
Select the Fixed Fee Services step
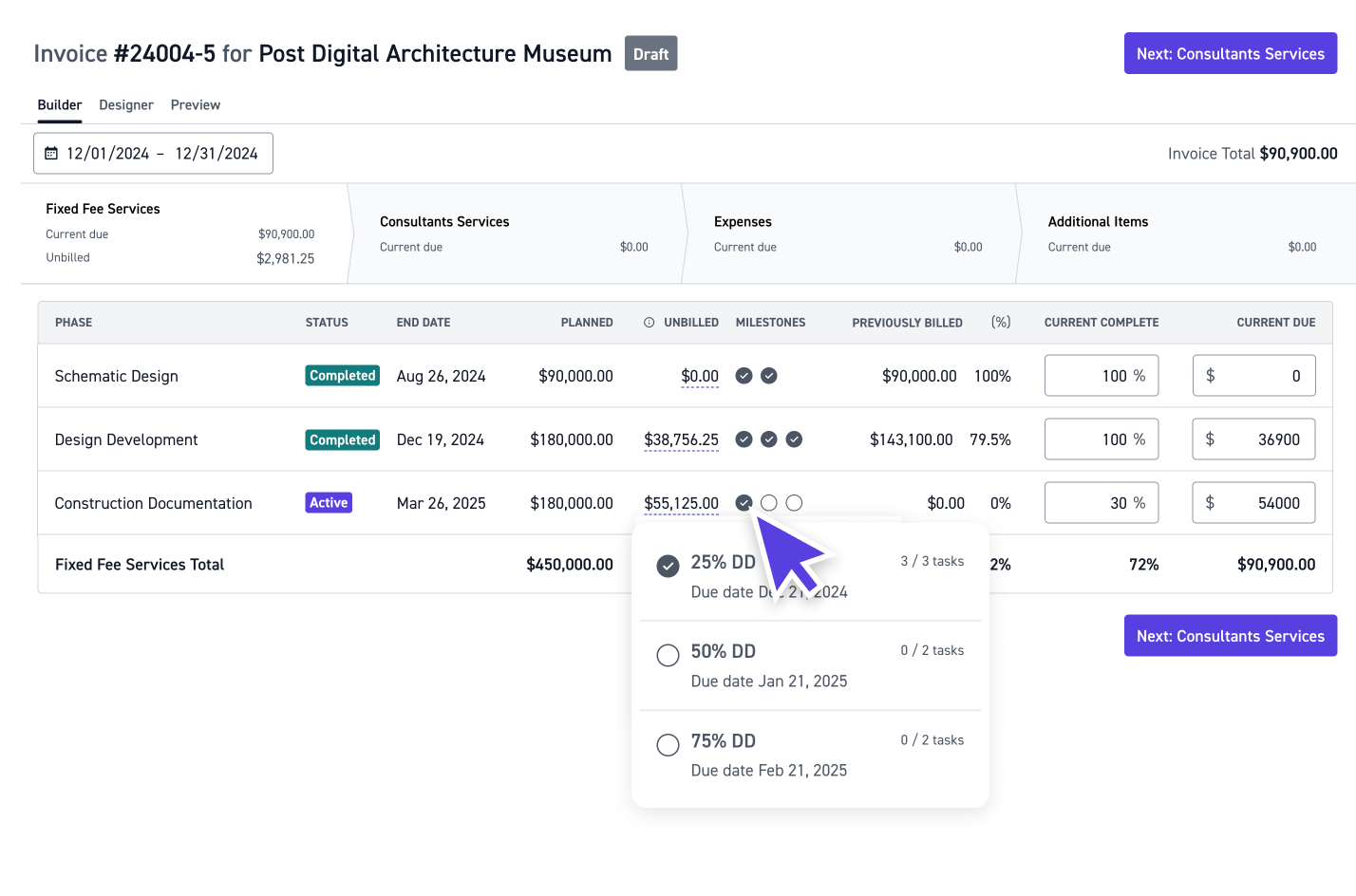coord(184,233)
